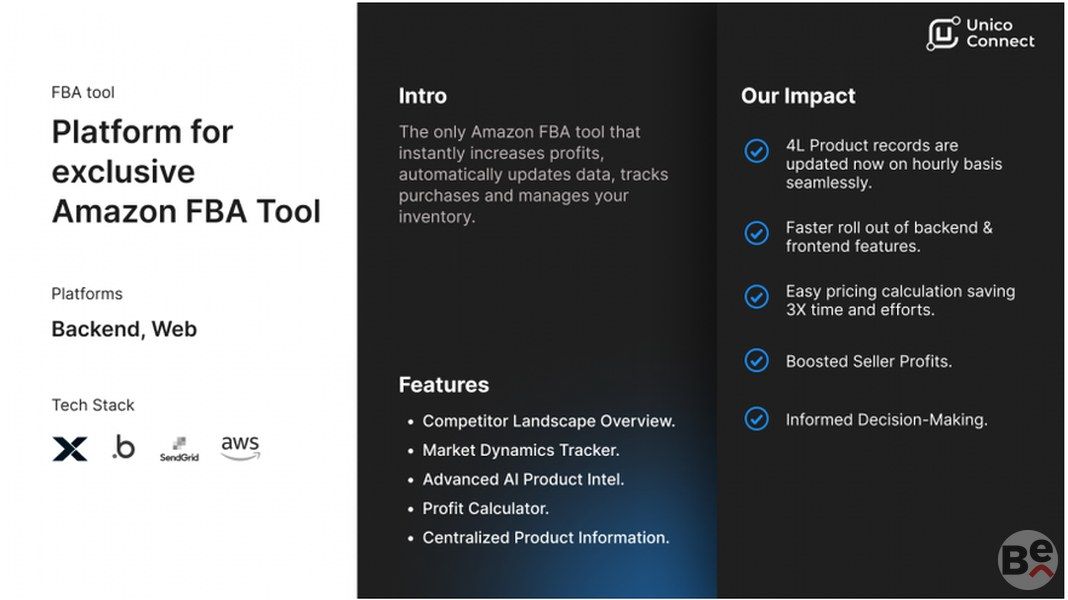Select the Profit Calculator feature item
Viewport: 1068px width, 600px height.
(485, 508)
